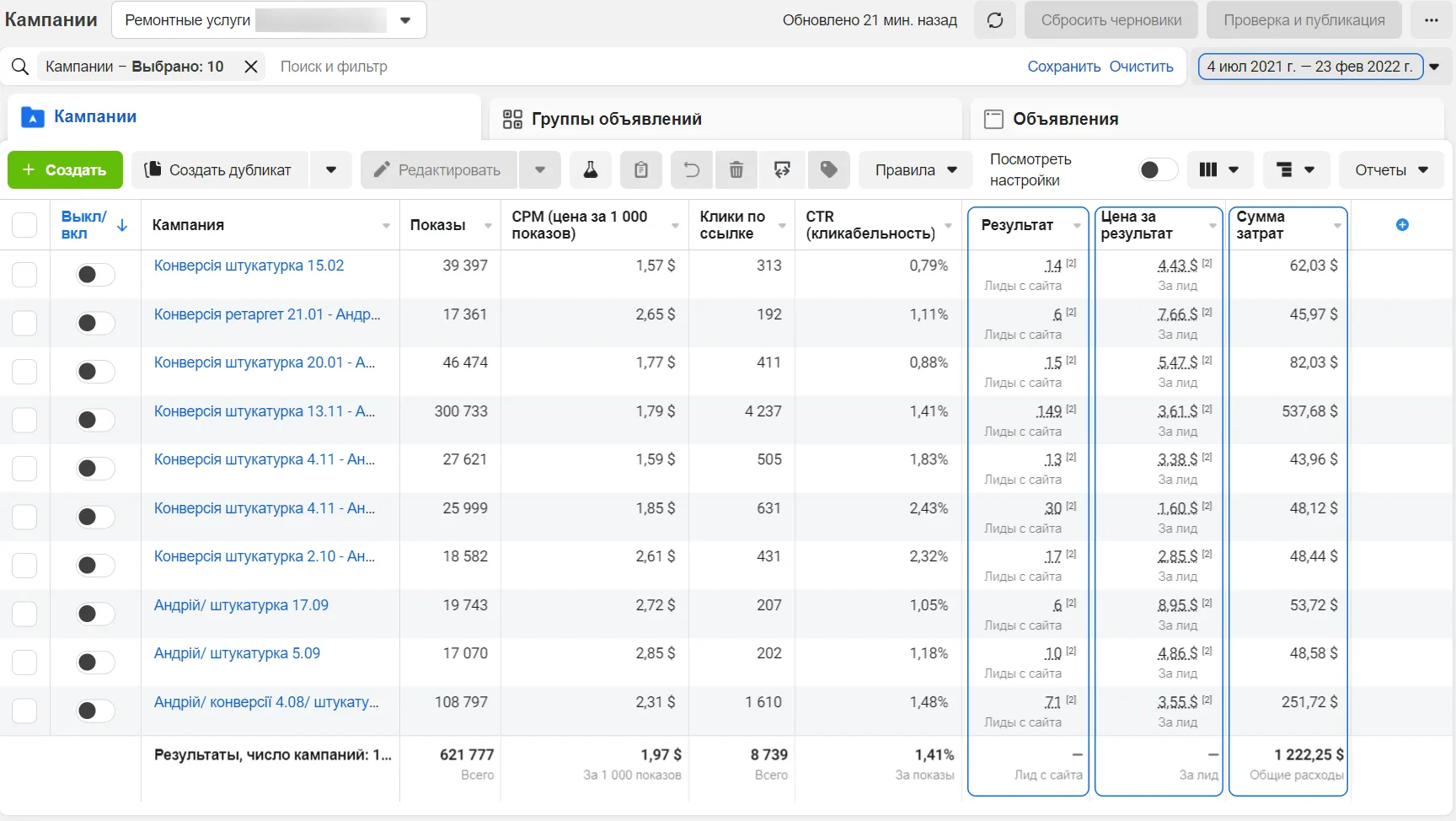
Task: Click the plus add column icon
Action: [x=1402, y=224]
